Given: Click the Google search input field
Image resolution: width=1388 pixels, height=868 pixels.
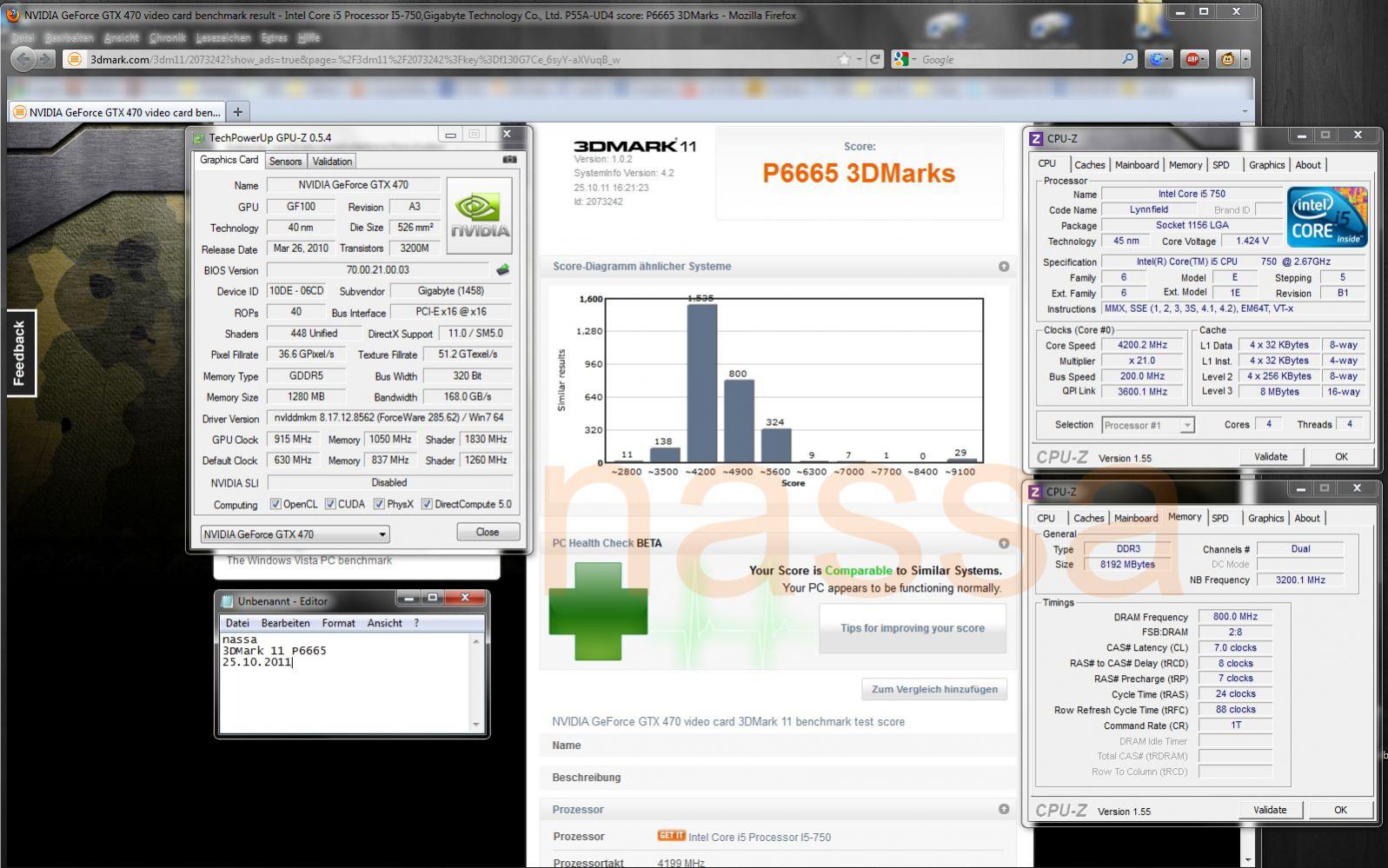Looking at the screenshot, I should pos(1019,59).
